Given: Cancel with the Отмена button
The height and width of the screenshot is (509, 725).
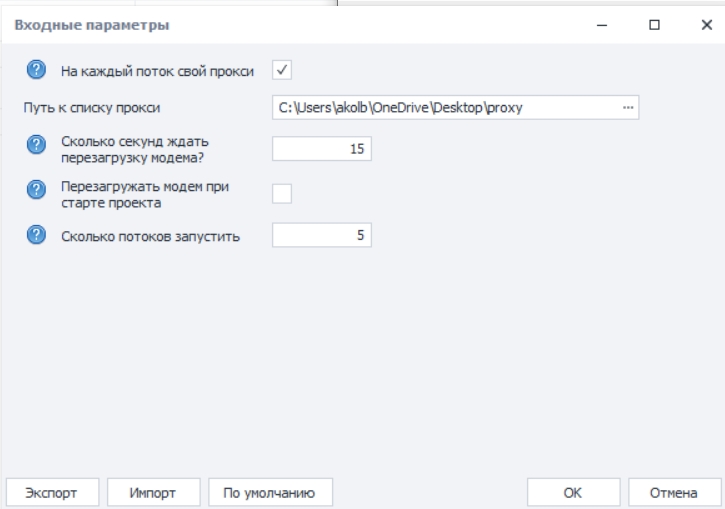Looking at the screenshot, I should tap(675, 491).
